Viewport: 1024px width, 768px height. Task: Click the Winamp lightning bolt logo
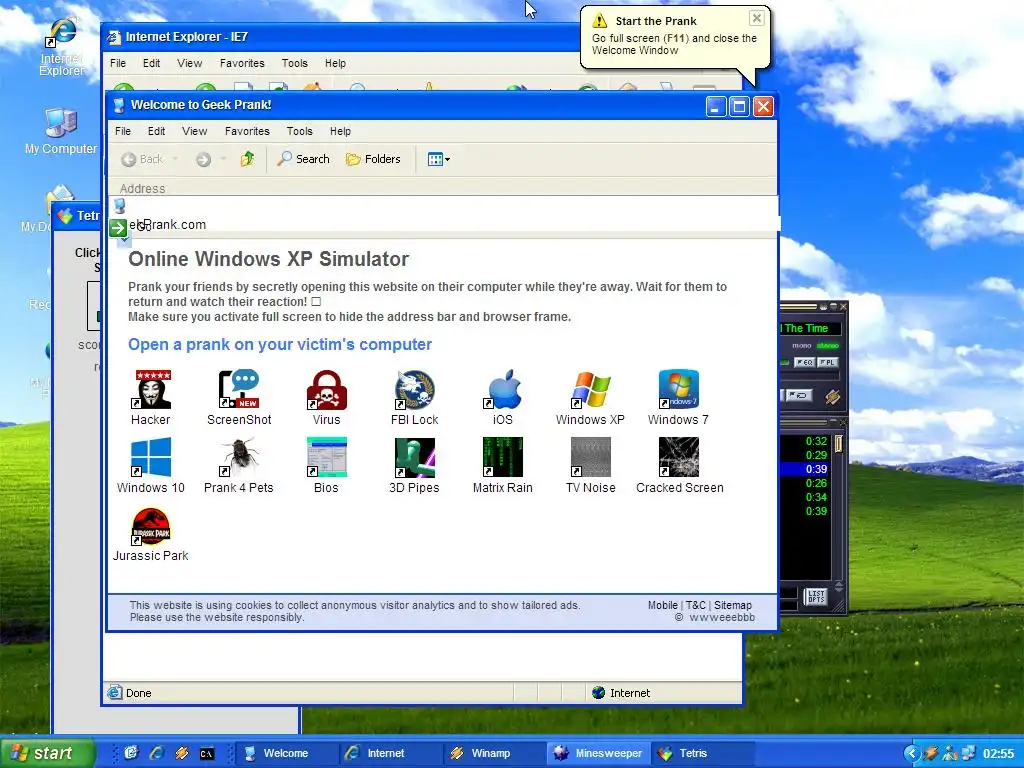click(x=832, y=396)
